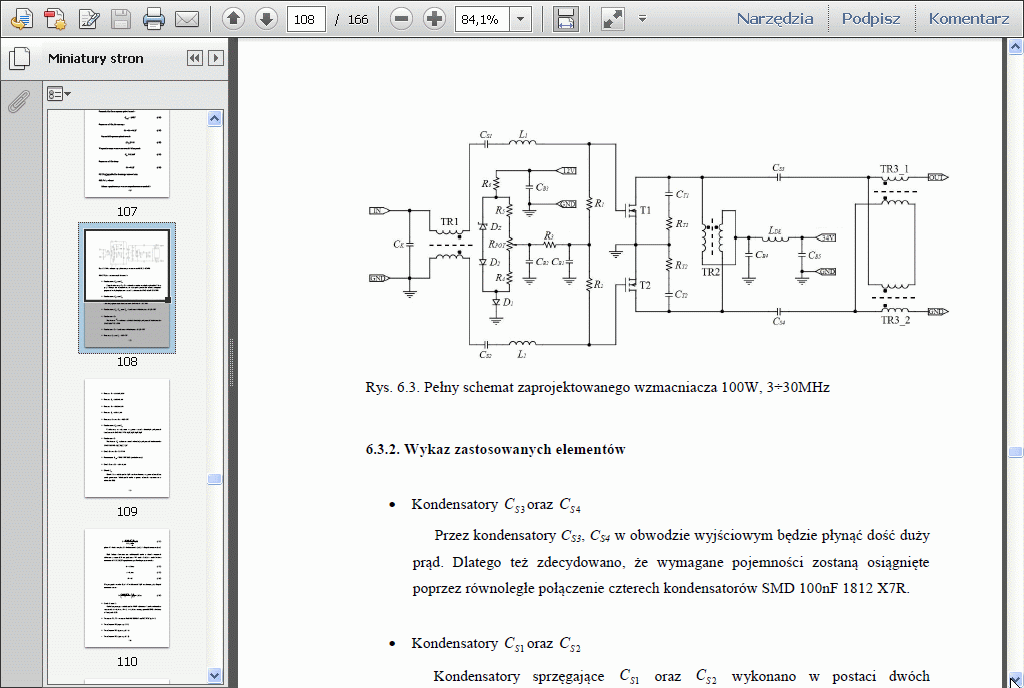Click the Email envelope icon
Viewport: 1024px width, 688px height.
click(186, 18)
